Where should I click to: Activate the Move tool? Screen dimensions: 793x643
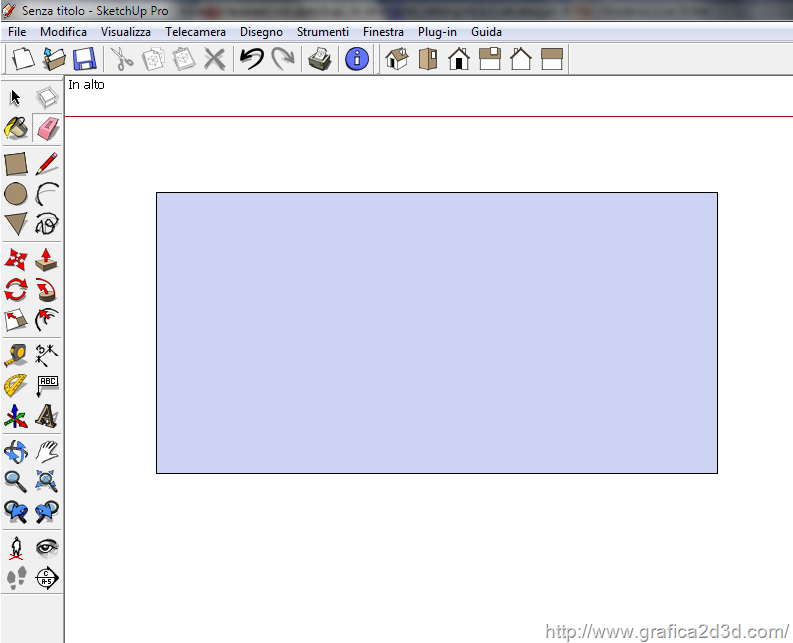pyautogui.click(x=16, y=260)
